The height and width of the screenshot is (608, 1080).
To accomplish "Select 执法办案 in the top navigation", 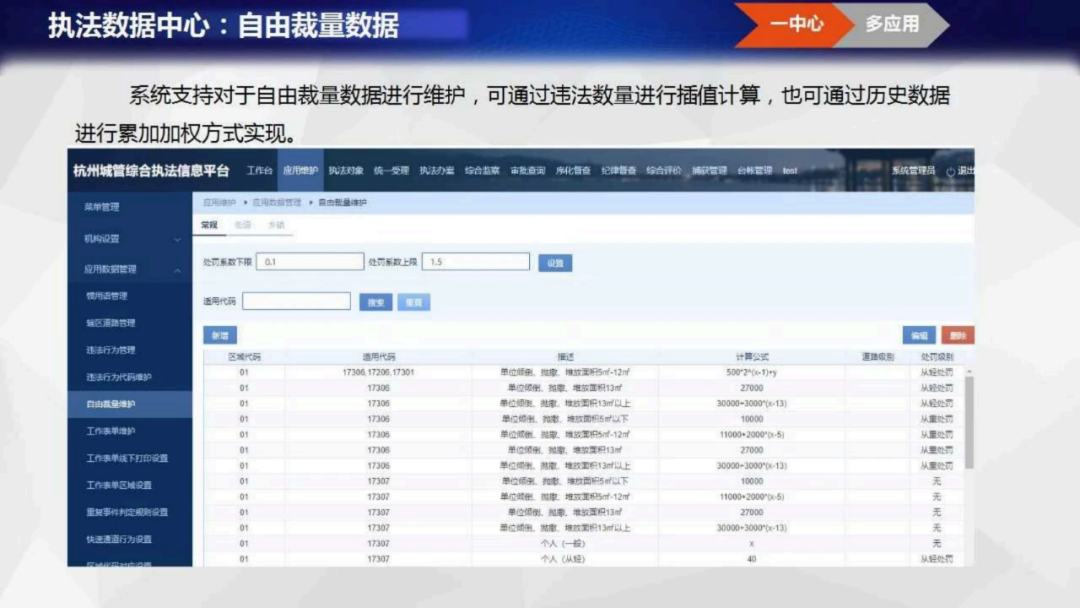I will click(x=439, y=171).
